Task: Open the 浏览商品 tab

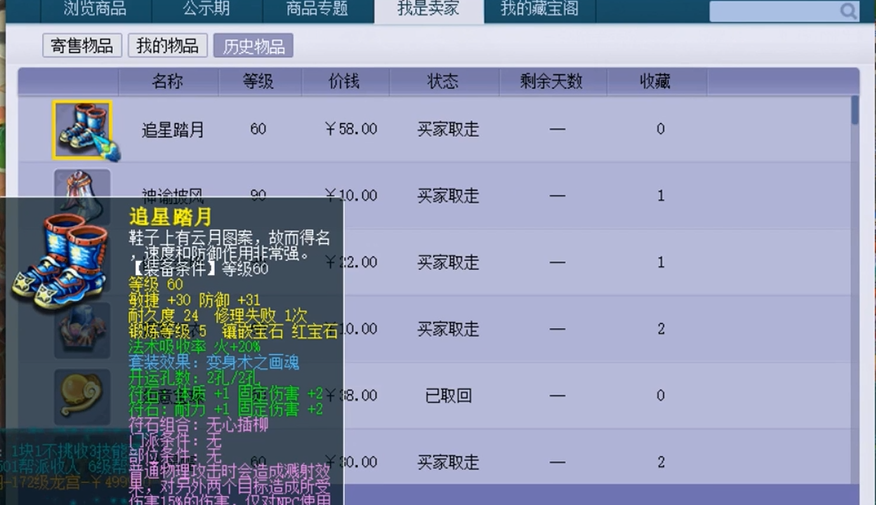Action: click(x=95, y=9)
